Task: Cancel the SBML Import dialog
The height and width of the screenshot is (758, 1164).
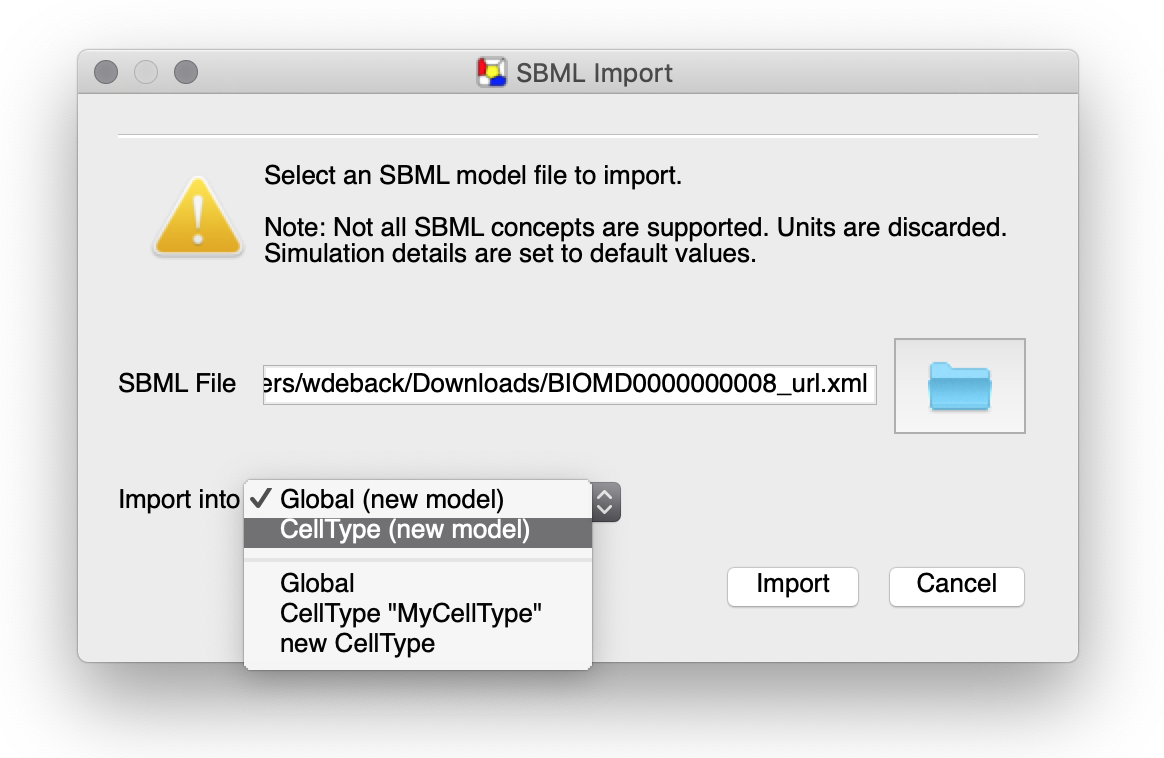Action: click(957, 586)
